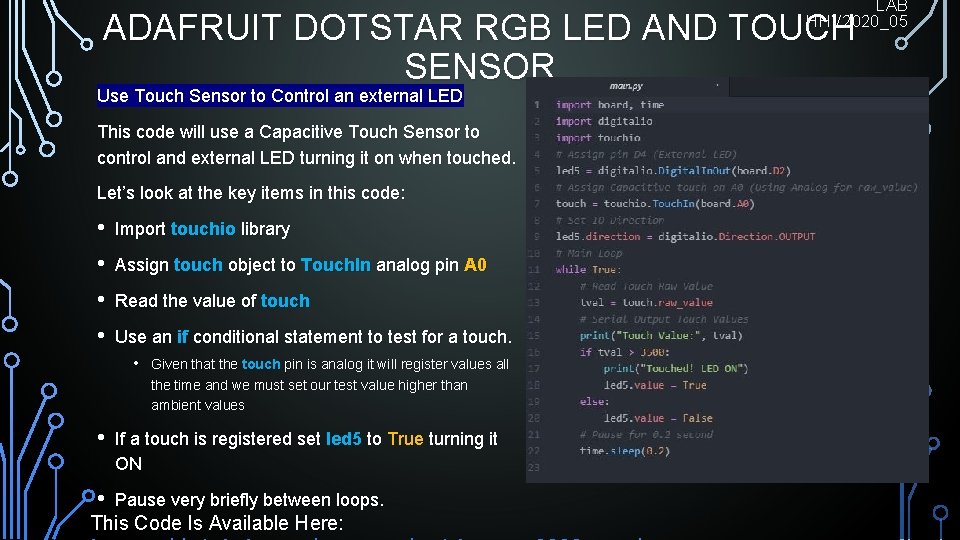The width and height of the screenshot is (960, 540).
Task: Click the bullet 'Pause very briefly between loops.'
Action: (249, 500)
